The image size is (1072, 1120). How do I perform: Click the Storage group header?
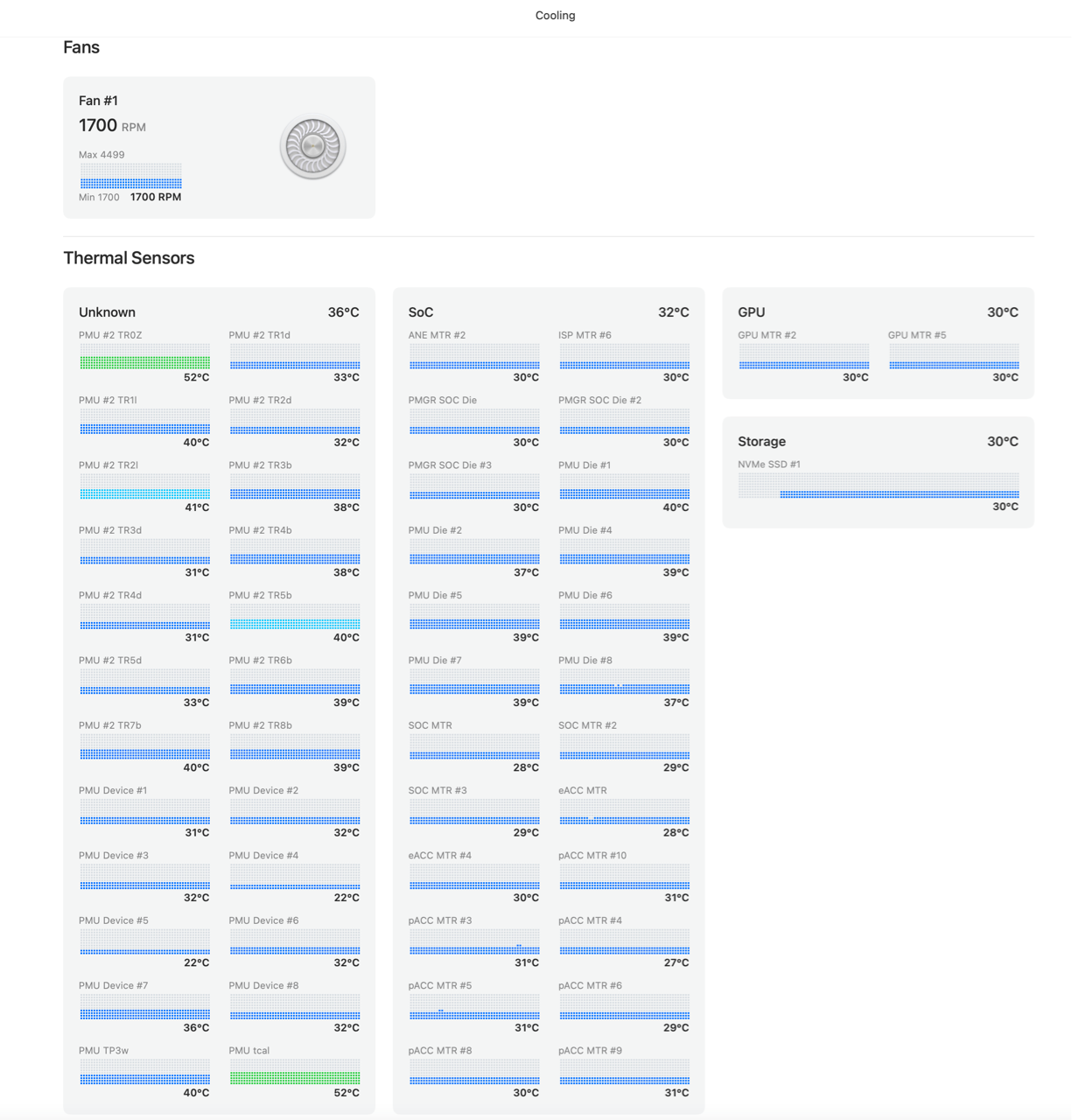coord(761,442)
